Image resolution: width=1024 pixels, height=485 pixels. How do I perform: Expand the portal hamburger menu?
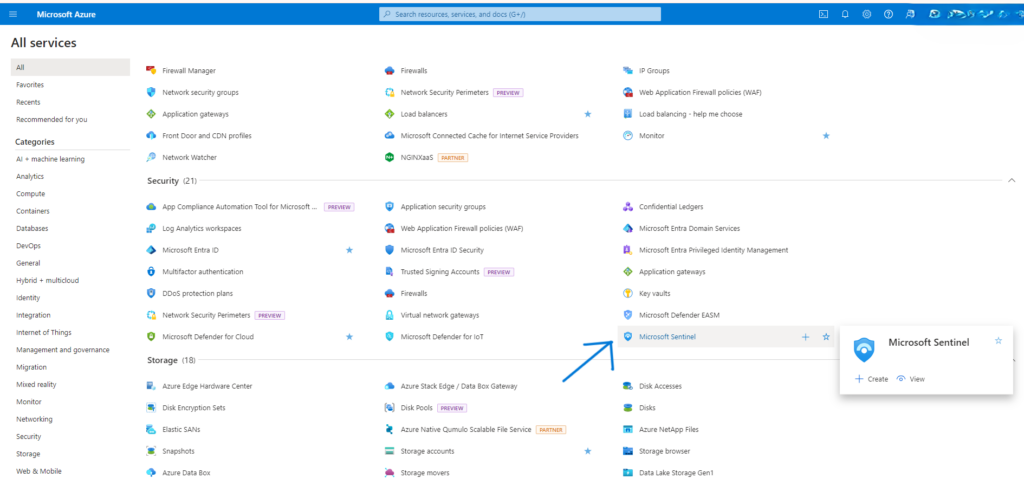[13, 14]
